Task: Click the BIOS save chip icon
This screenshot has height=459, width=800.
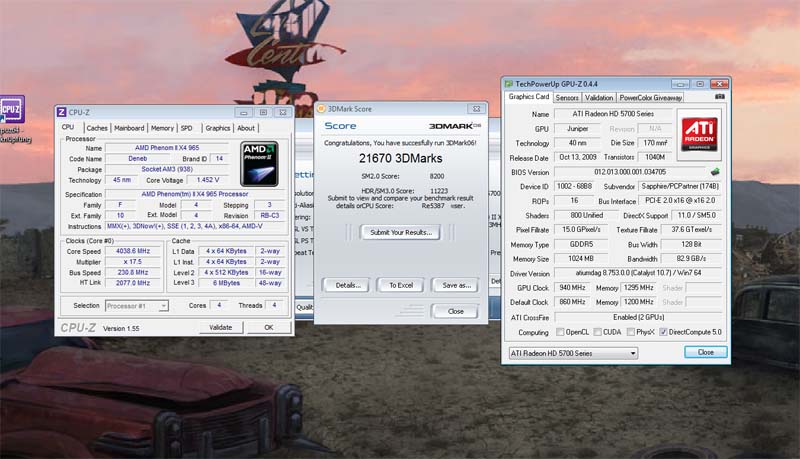Action: click(x=715, y=172)
